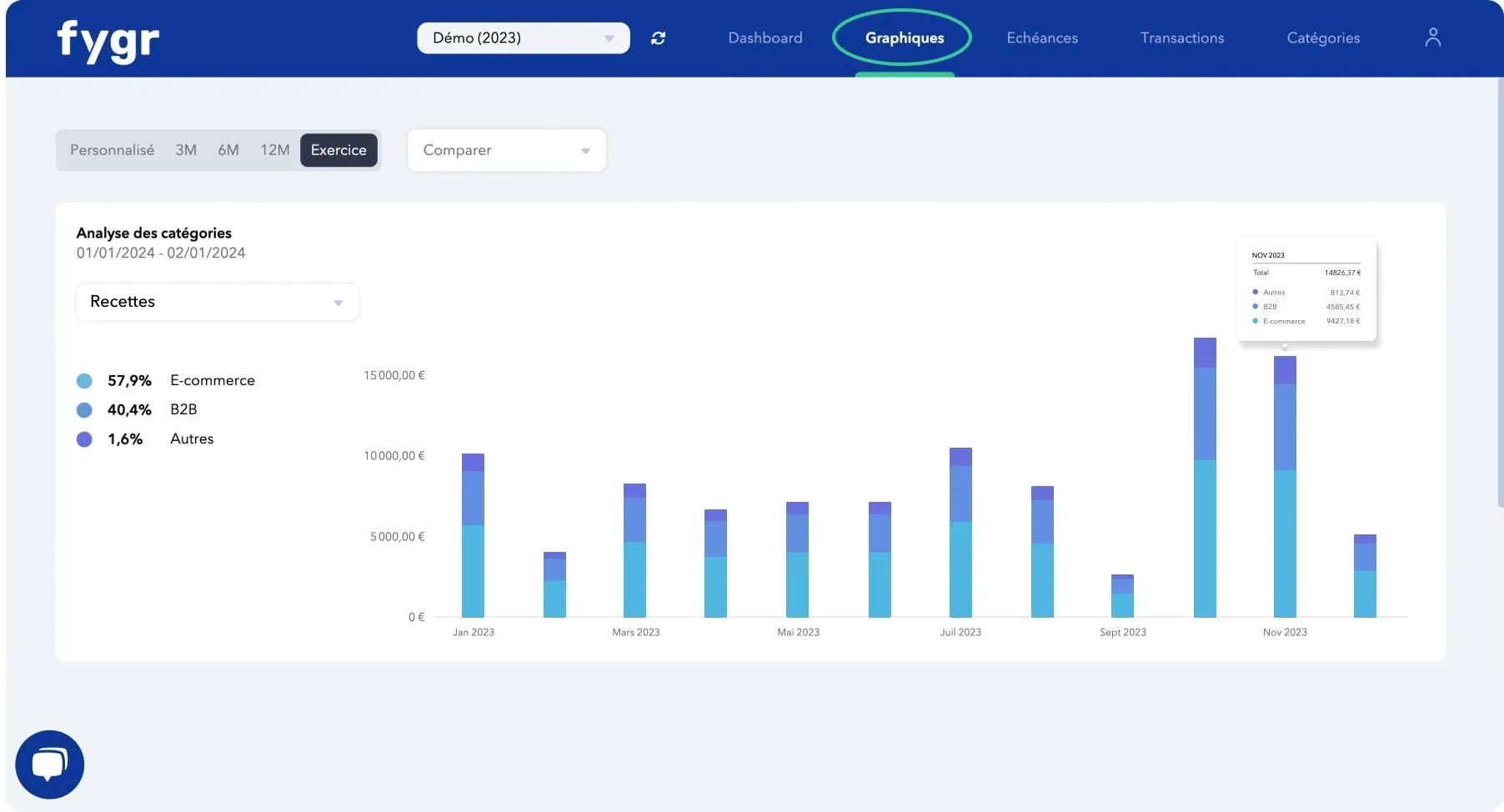The width and height of the screenshot is (1504, 812).
Task: Click the tooltip Total 14826,37 € row
Action: (1306, 273)
